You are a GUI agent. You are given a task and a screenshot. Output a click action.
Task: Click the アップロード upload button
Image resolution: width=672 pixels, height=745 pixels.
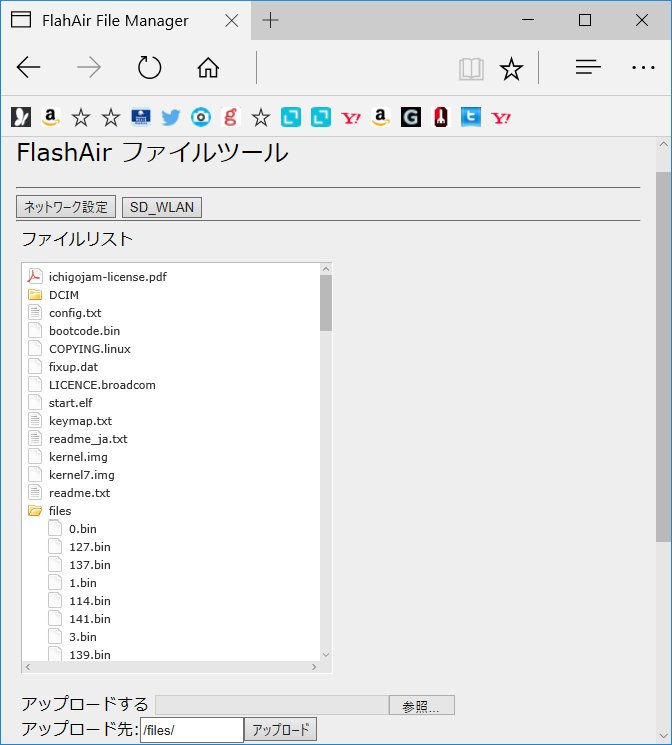(280, 729)
